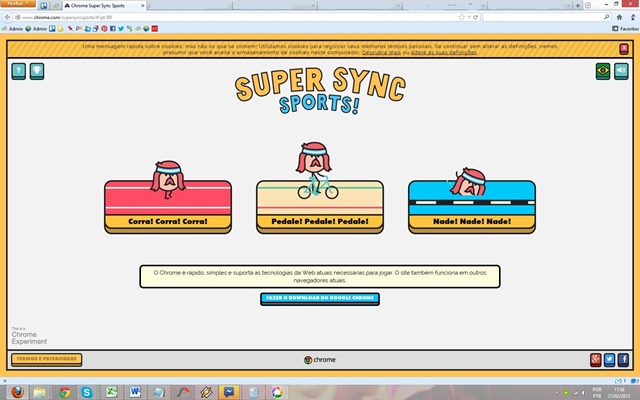The image size is (640, 400).
Task: Share on Facebook via footer icon
Action: (623, 360)
